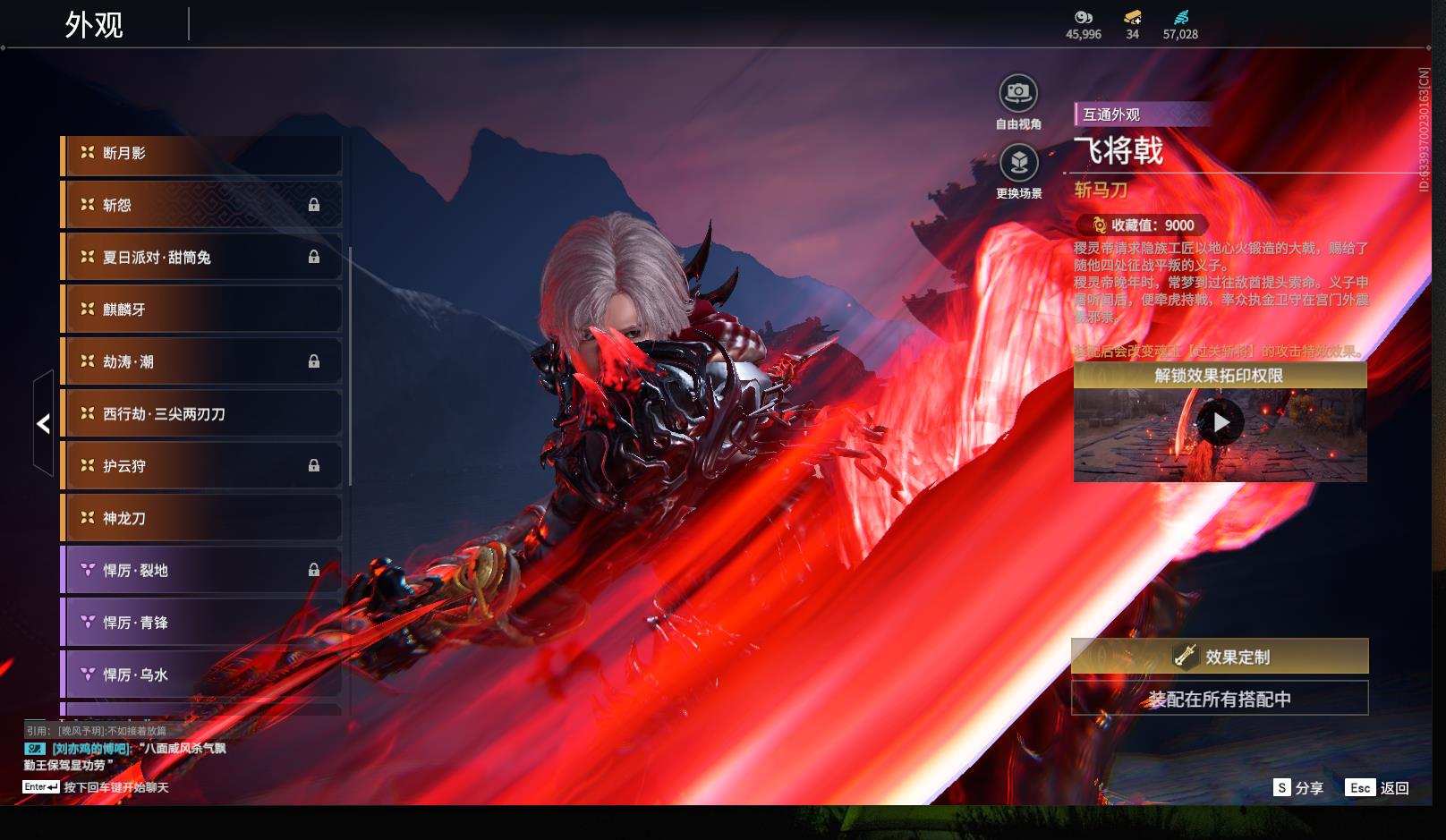The height and width of the screenshot is (840, 1446).
Task: Click the lock icon on 斩怨
Action: [x=314, y=205]
